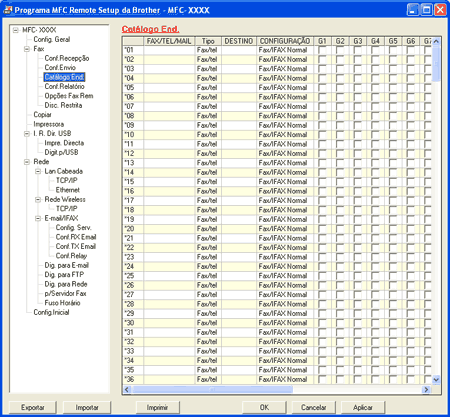This screenshot has width=450, height=417.
Task: Click Fax/IFAX Normal cell for entry *06
Action: (x=285, y=97)
